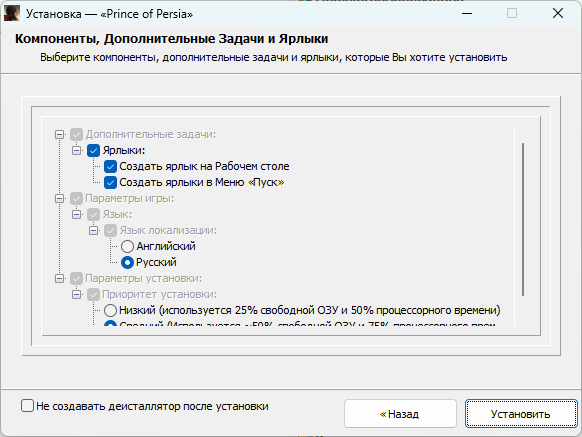Uncheck Создать ярлык на Рабочем столе
Image resolution: width=582 pixels, height=437 pixels.
point(110,166)
